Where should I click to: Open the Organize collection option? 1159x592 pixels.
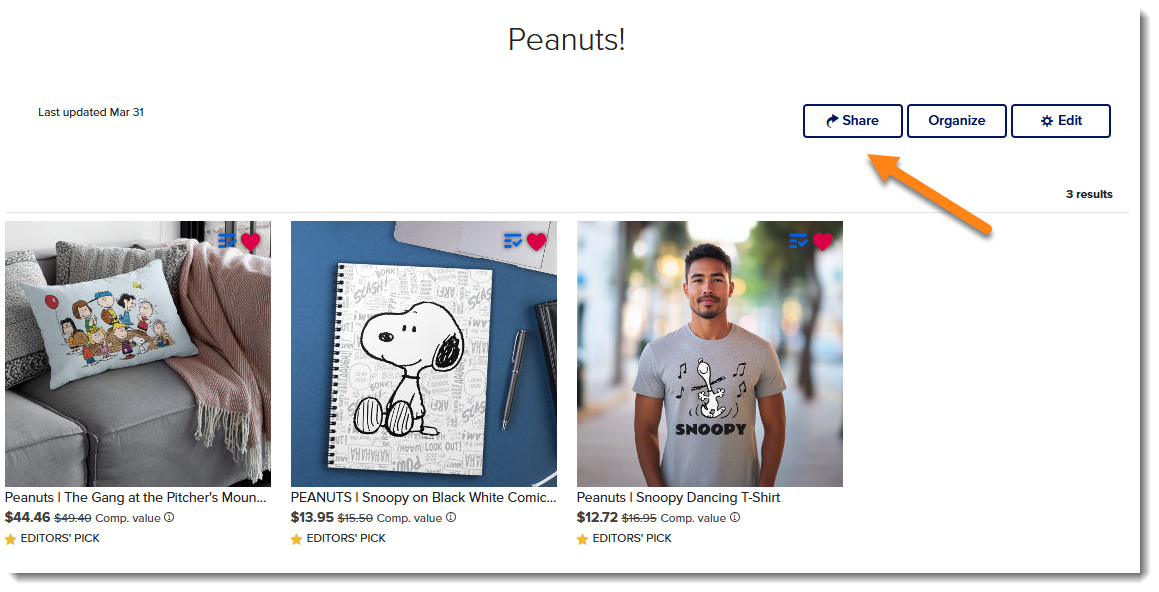(x=956, y=121)
